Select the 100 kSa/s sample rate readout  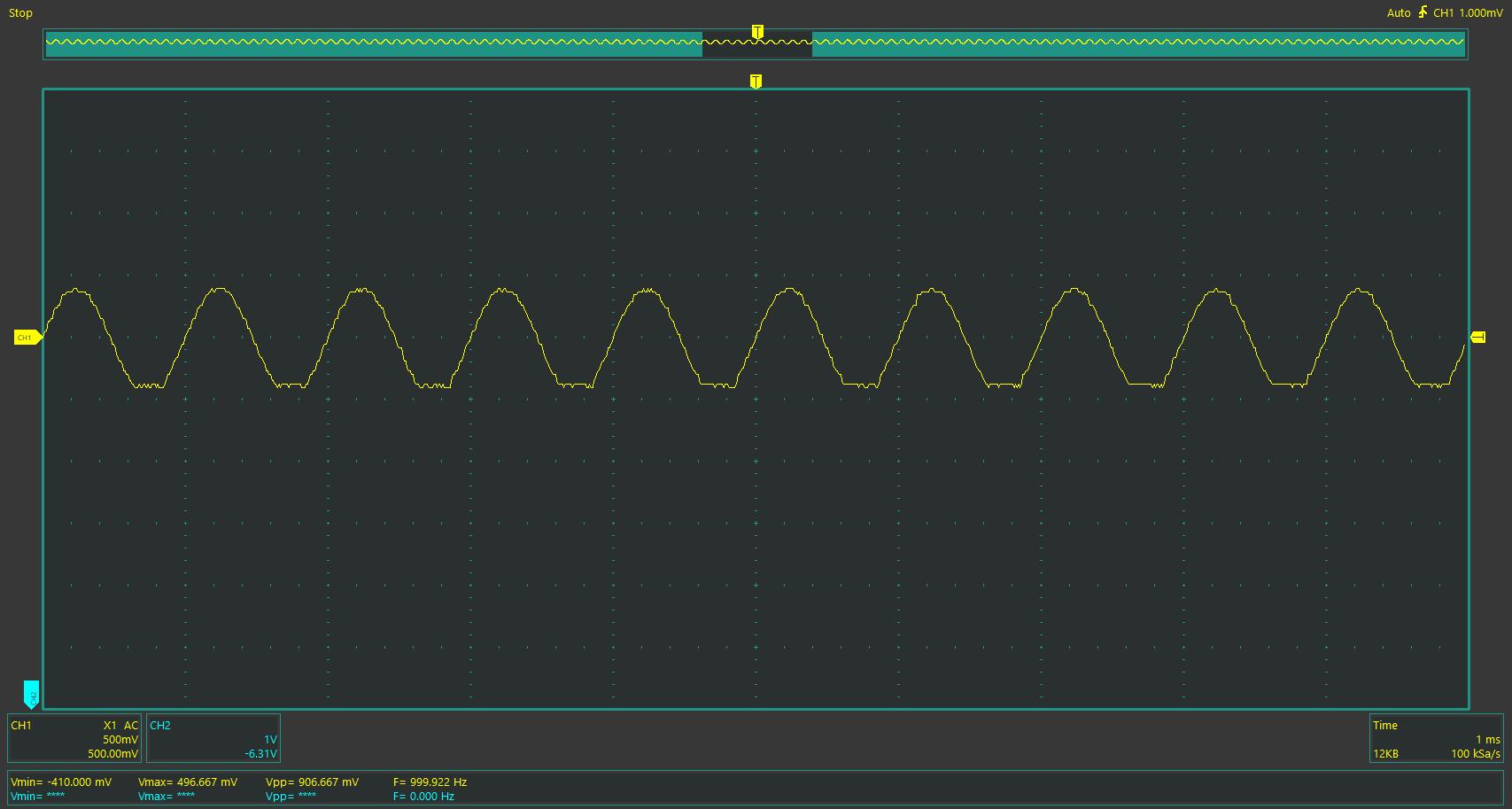click(x=1476, y=754)
